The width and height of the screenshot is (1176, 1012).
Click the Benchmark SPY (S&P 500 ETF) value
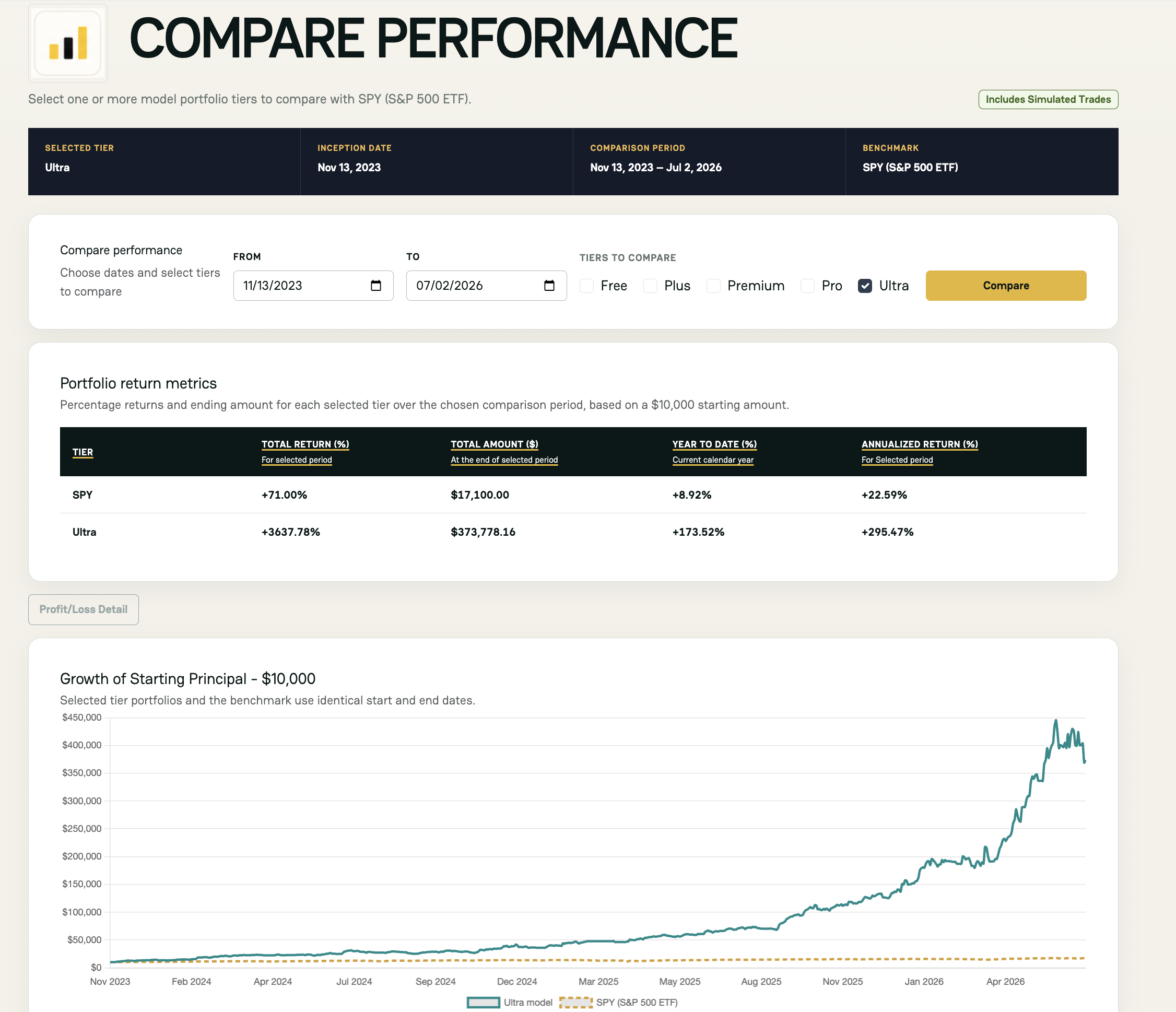[910, 168]
